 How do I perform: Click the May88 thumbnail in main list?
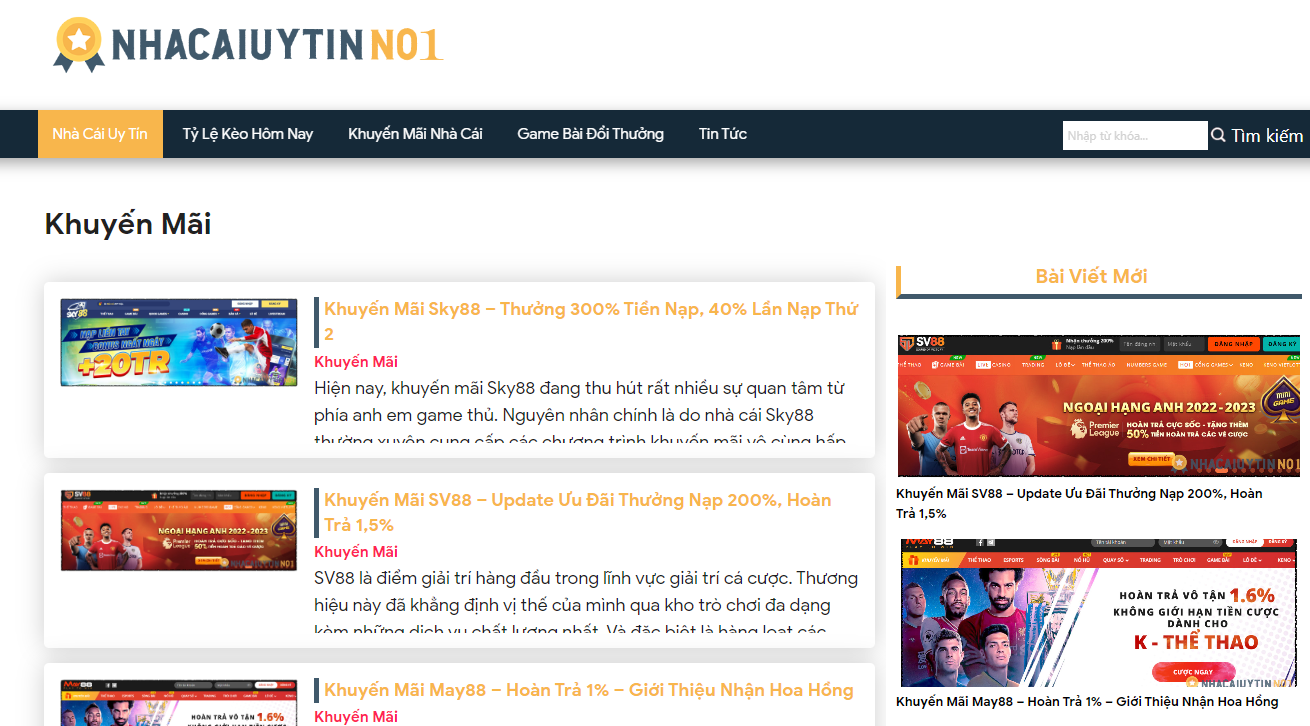[179, 703]
